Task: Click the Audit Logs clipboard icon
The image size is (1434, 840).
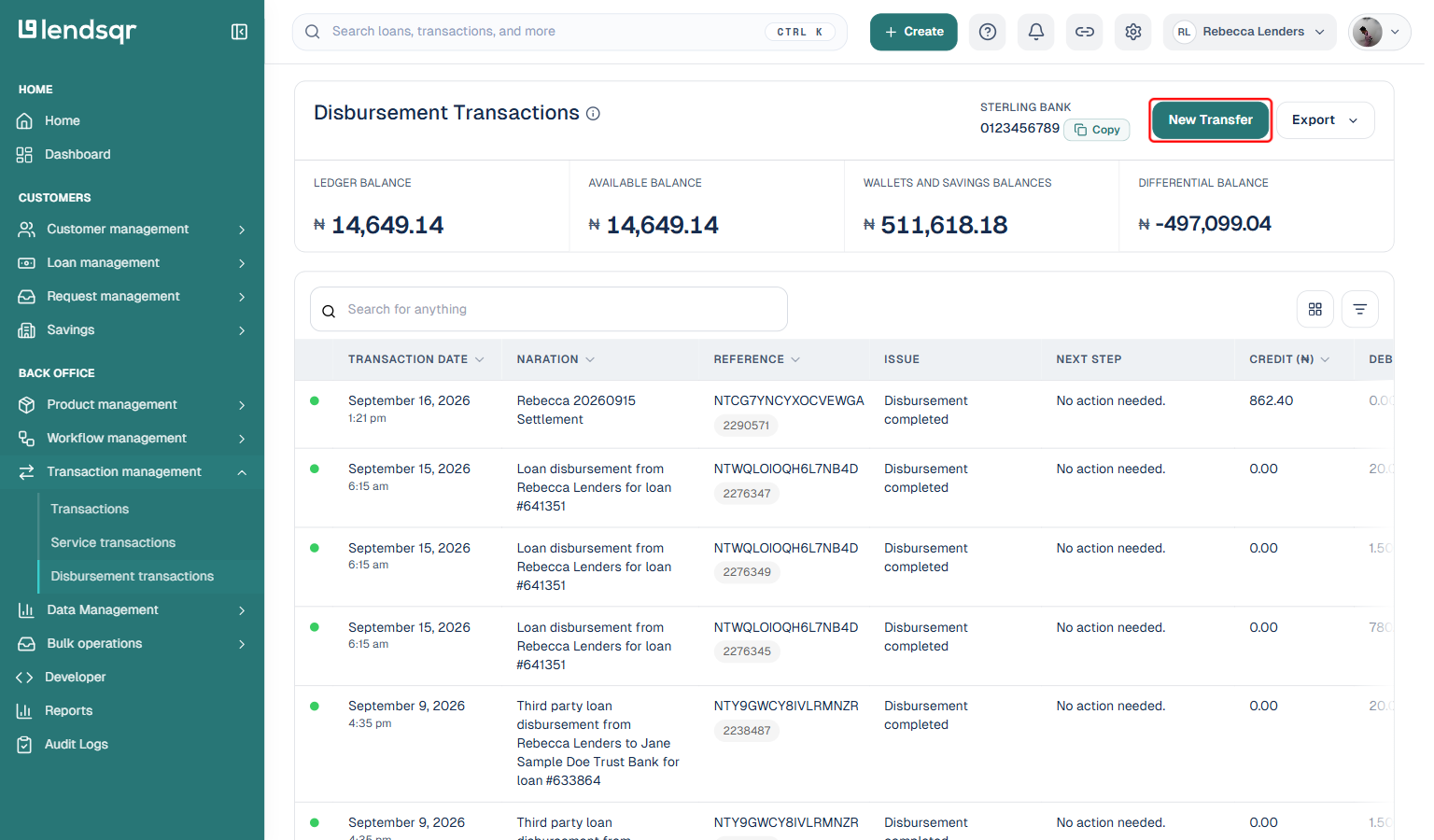Action: pos(25,745)
